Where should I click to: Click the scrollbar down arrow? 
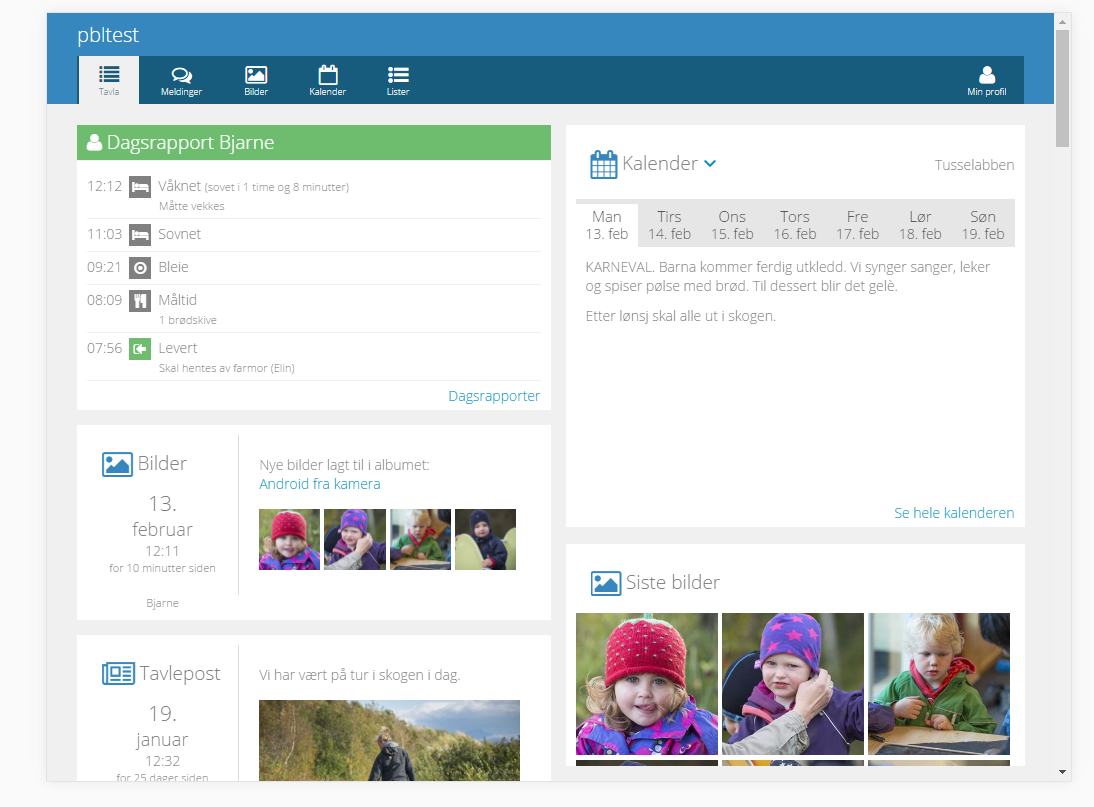pyautogui.click(x=1062, y=772)
